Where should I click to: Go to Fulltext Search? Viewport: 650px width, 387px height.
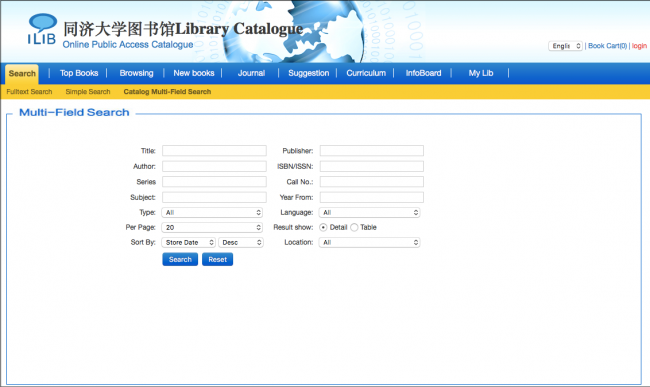(29, 92)
